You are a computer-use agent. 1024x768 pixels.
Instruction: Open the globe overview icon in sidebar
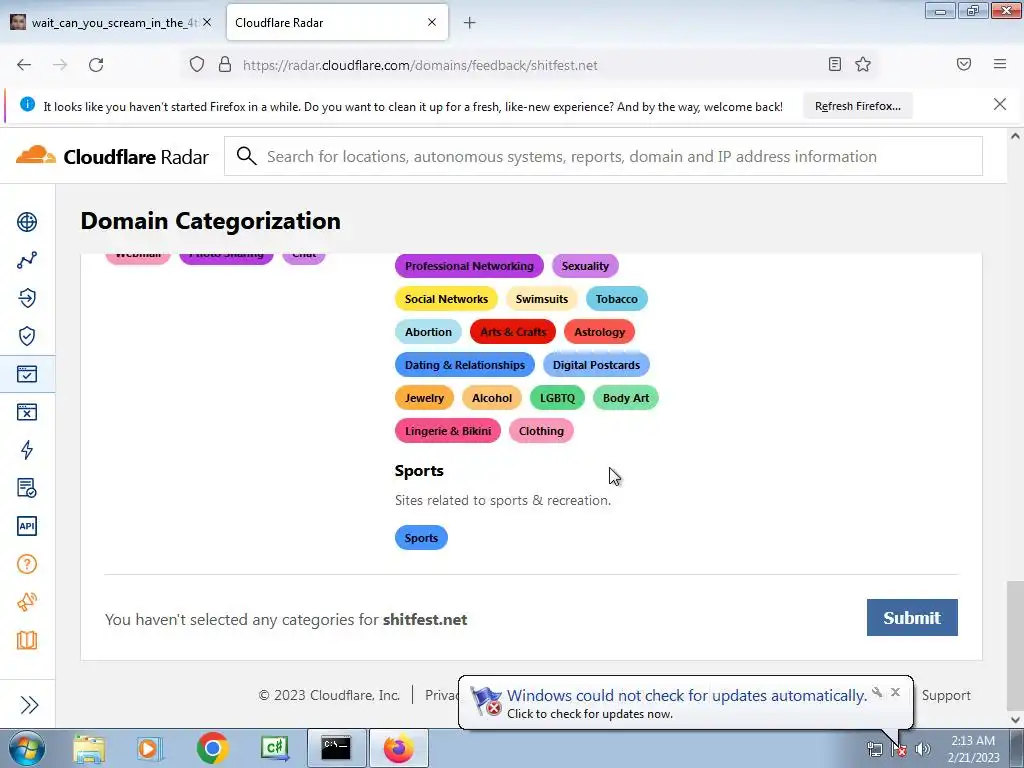pos(27,222)
